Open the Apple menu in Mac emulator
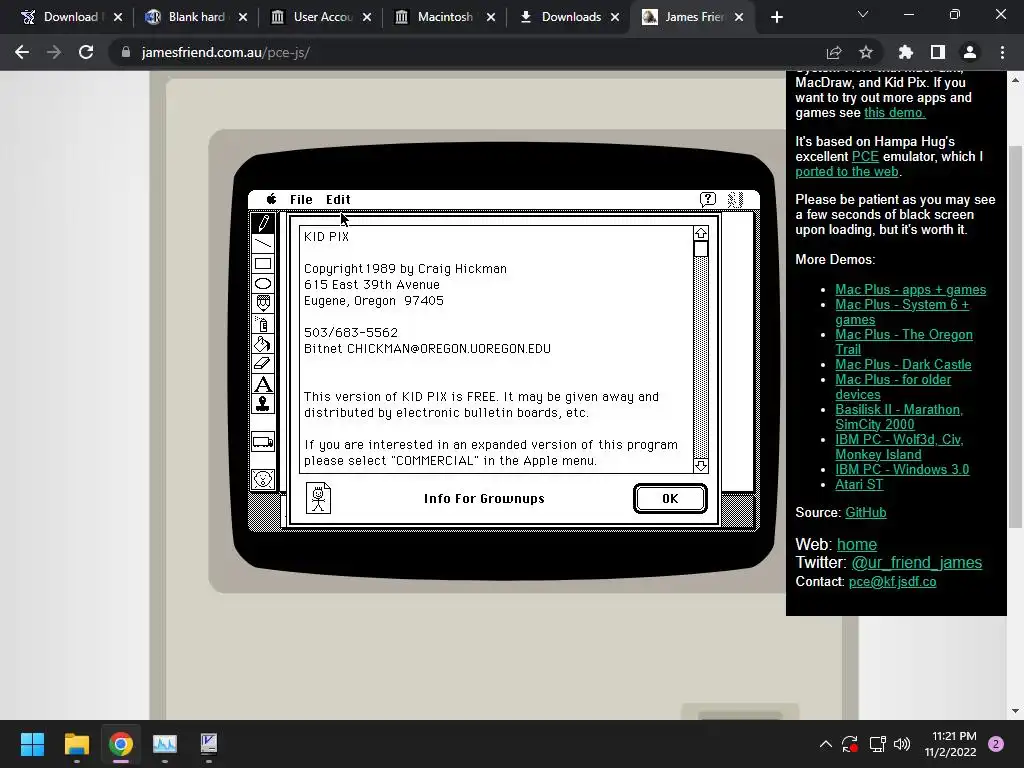 coord(271,199)
